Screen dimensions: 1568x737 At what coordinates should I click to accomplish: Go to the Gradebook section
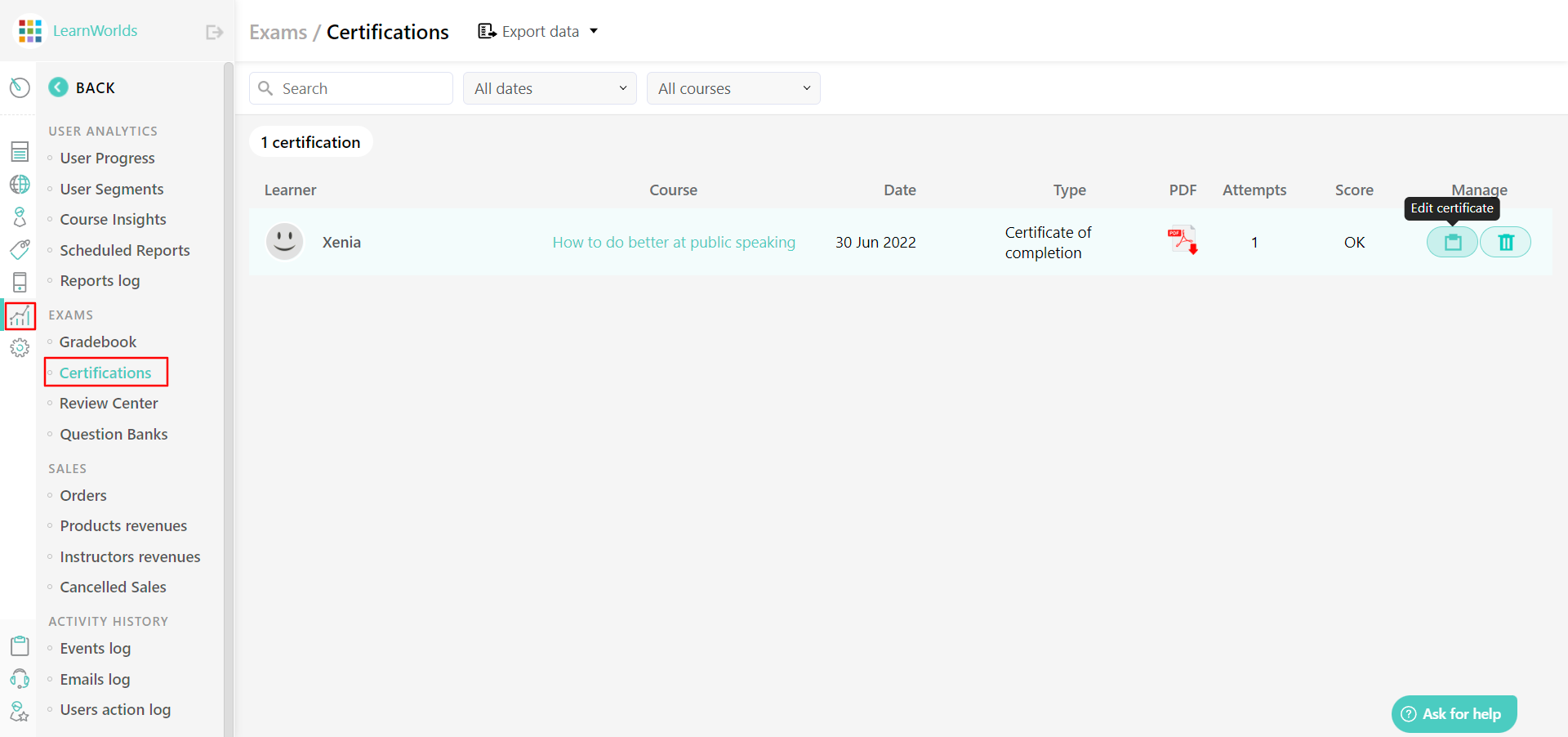click(97, 342)
